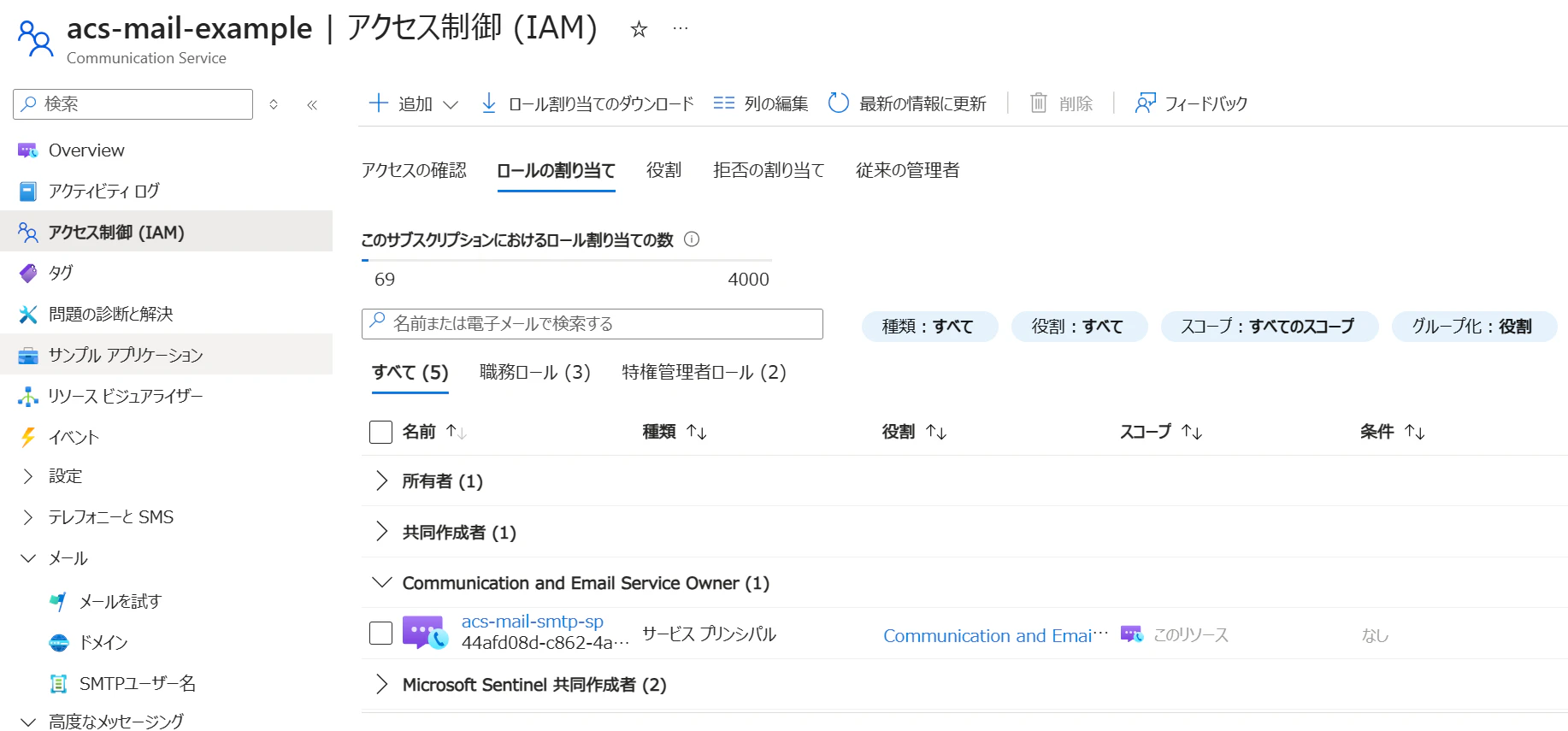The image size is (1568, 731).
Task: Collapse the sidebar with double chevron
Action: point(312,104)
